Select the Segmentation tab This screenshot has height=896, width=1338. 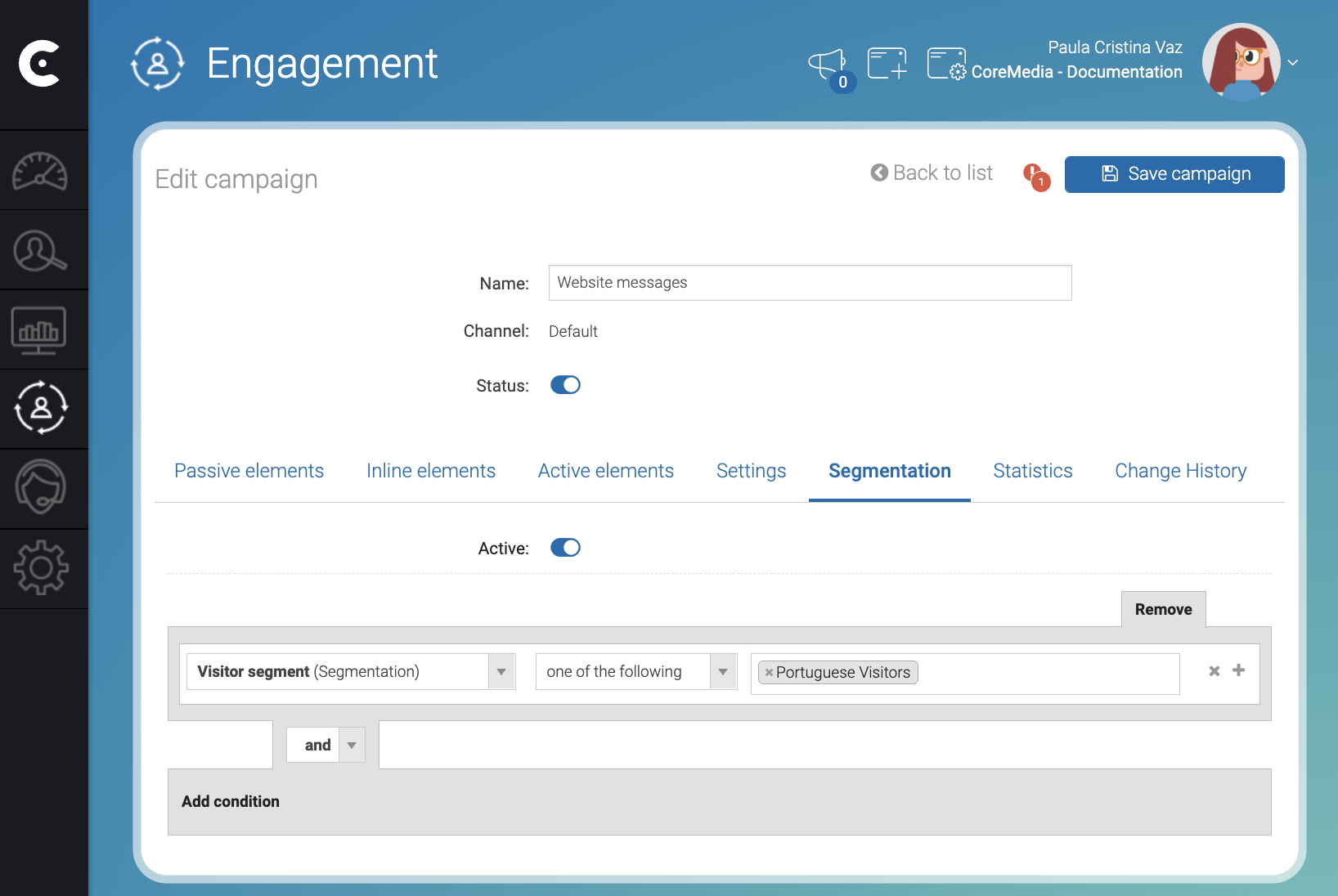coord(890,471)
